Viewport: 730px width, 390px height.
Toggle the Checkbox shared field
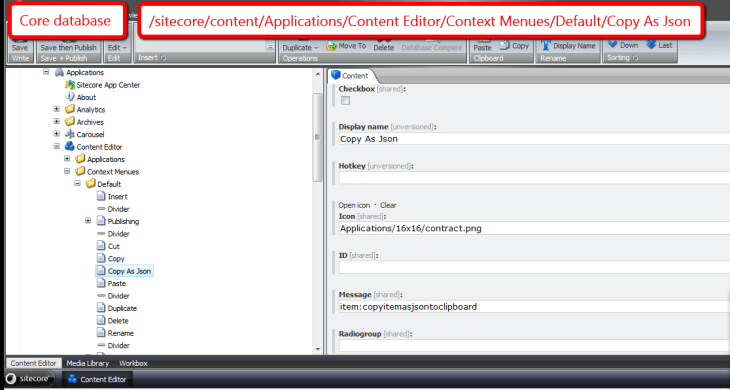click(x=345, y=100)
